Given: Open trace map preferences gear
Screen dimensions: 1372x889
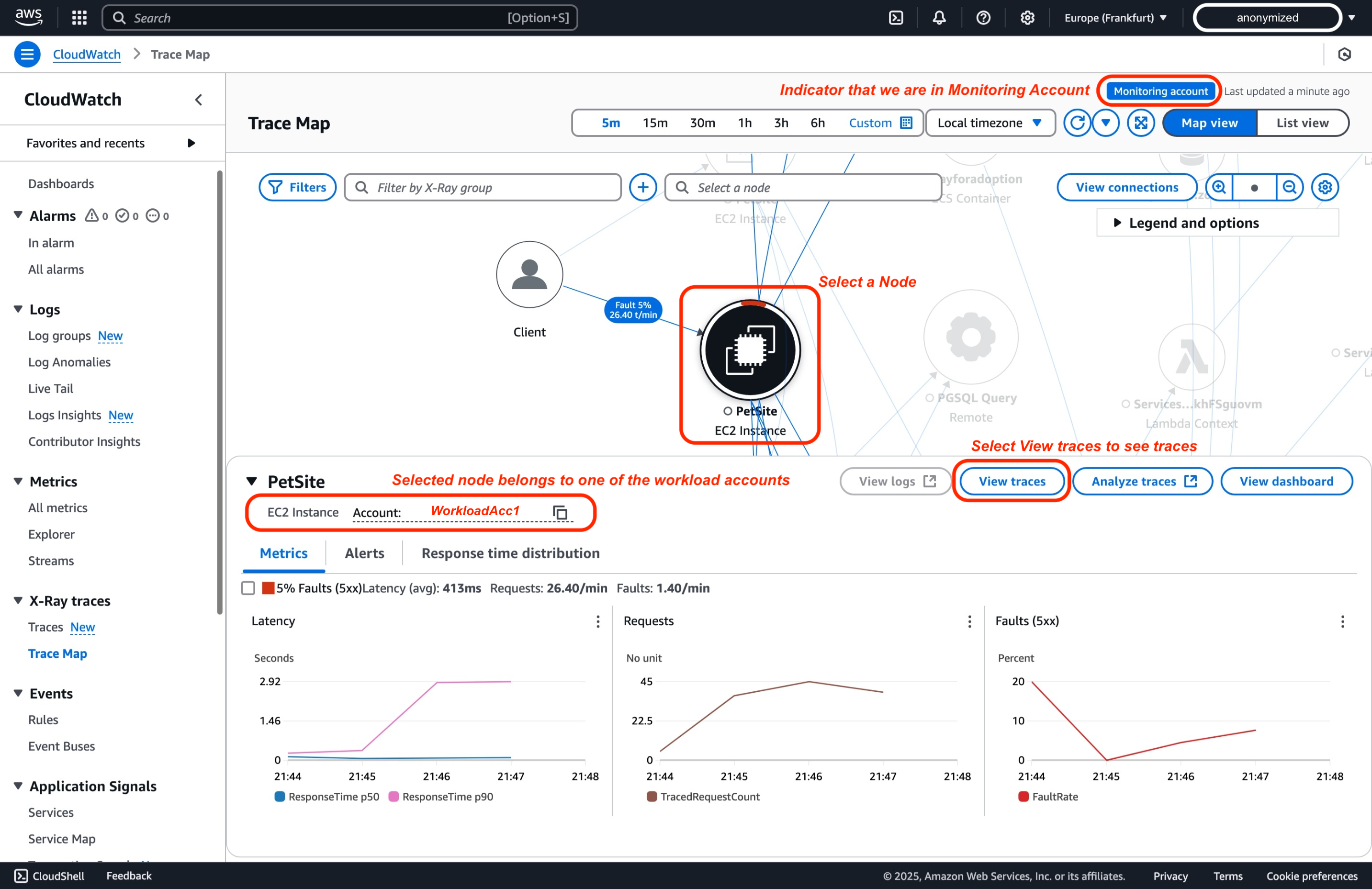Looking at the screenshot, I should tap(1325, 187).
